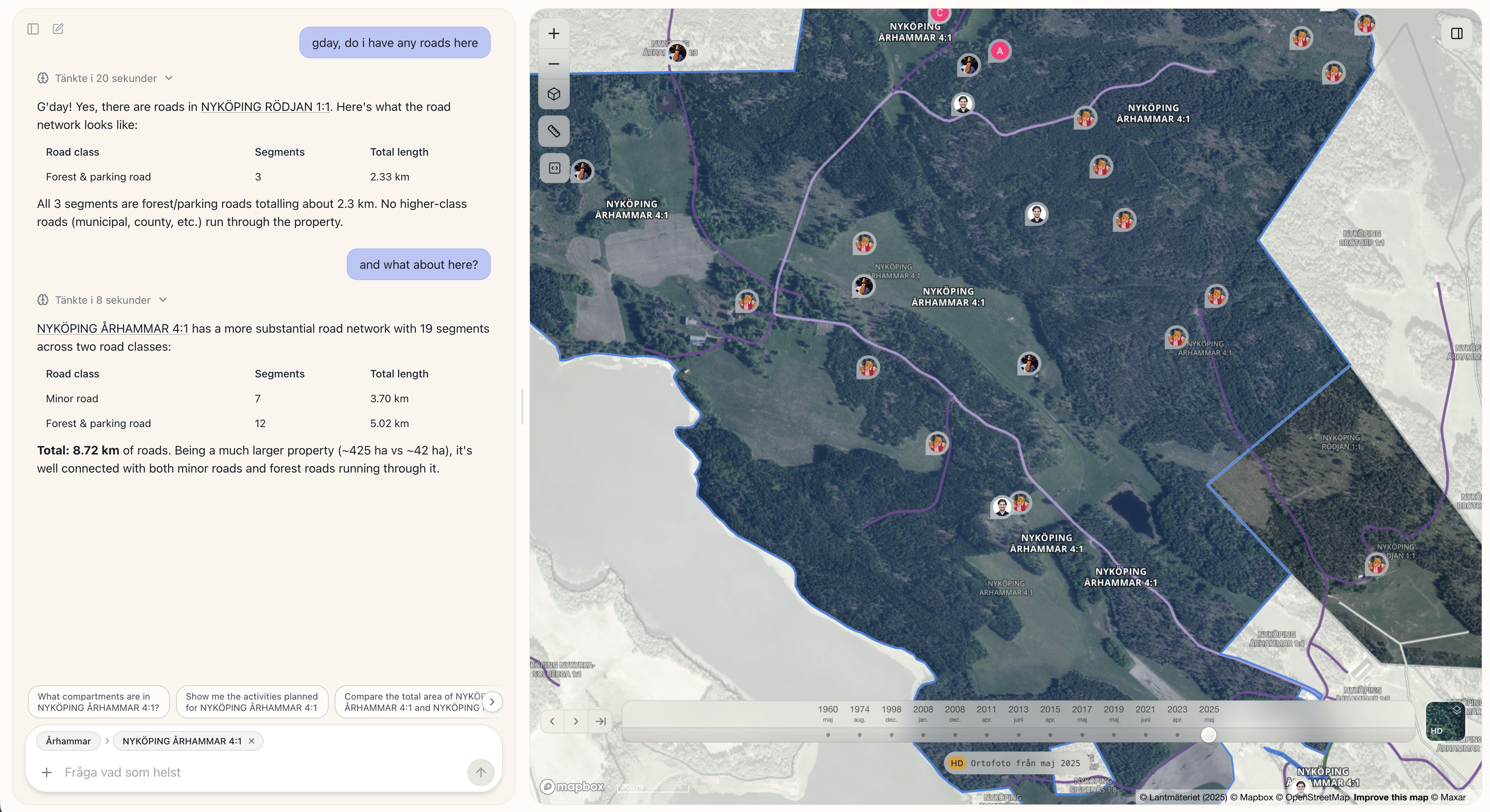Screen dimensions: 1490x812
Task: Click the pink C marker on map
Action: point(940,13)
